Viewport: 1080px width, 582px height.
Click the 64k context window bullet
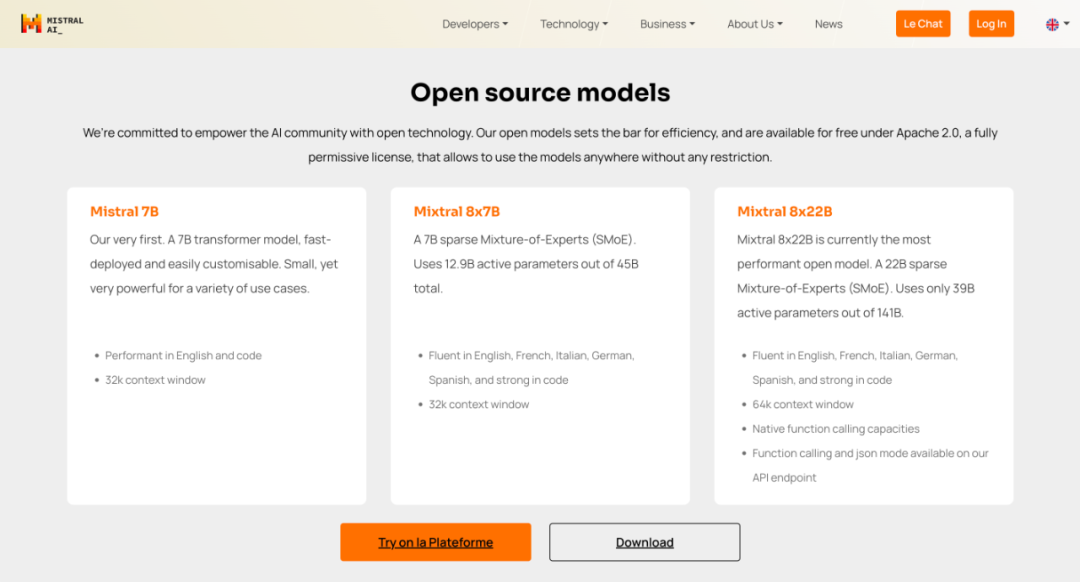point(803,404)
